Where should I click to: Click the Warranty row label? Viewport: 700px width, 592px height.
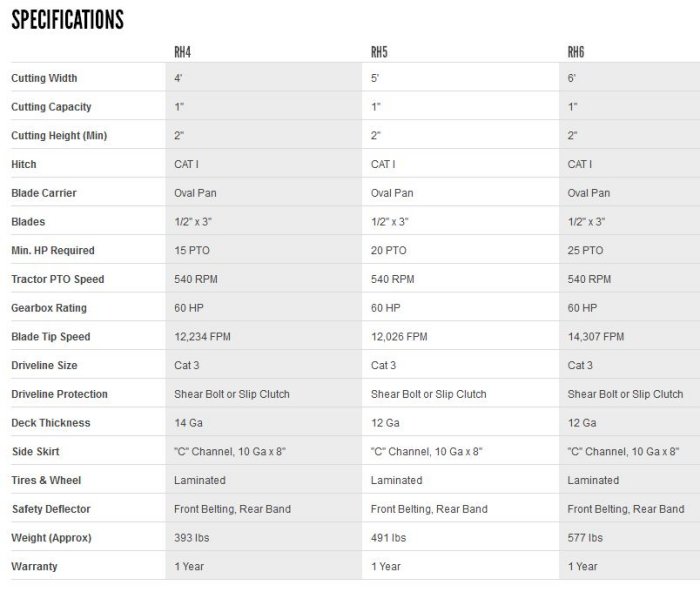click(x=34, y=567)
